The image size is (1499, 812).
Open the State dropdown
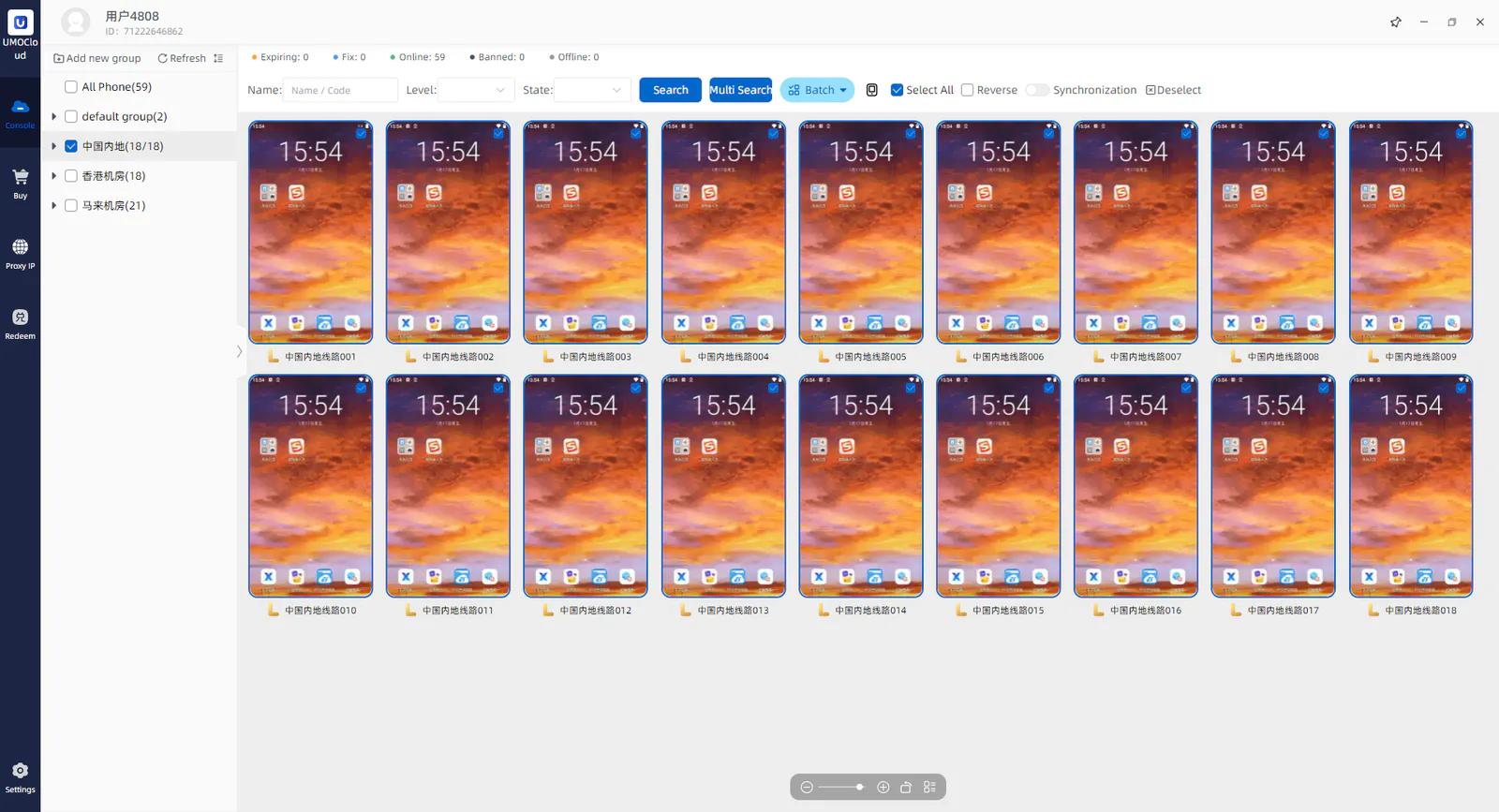[592, 90]
